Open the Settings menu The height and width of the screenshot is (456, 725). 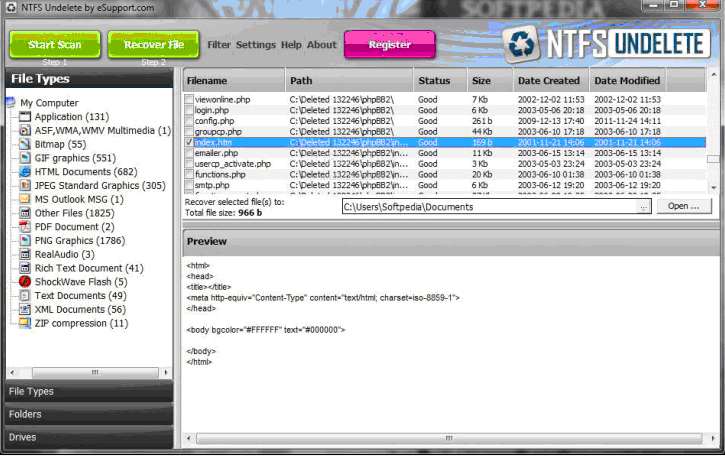[256, 45]
